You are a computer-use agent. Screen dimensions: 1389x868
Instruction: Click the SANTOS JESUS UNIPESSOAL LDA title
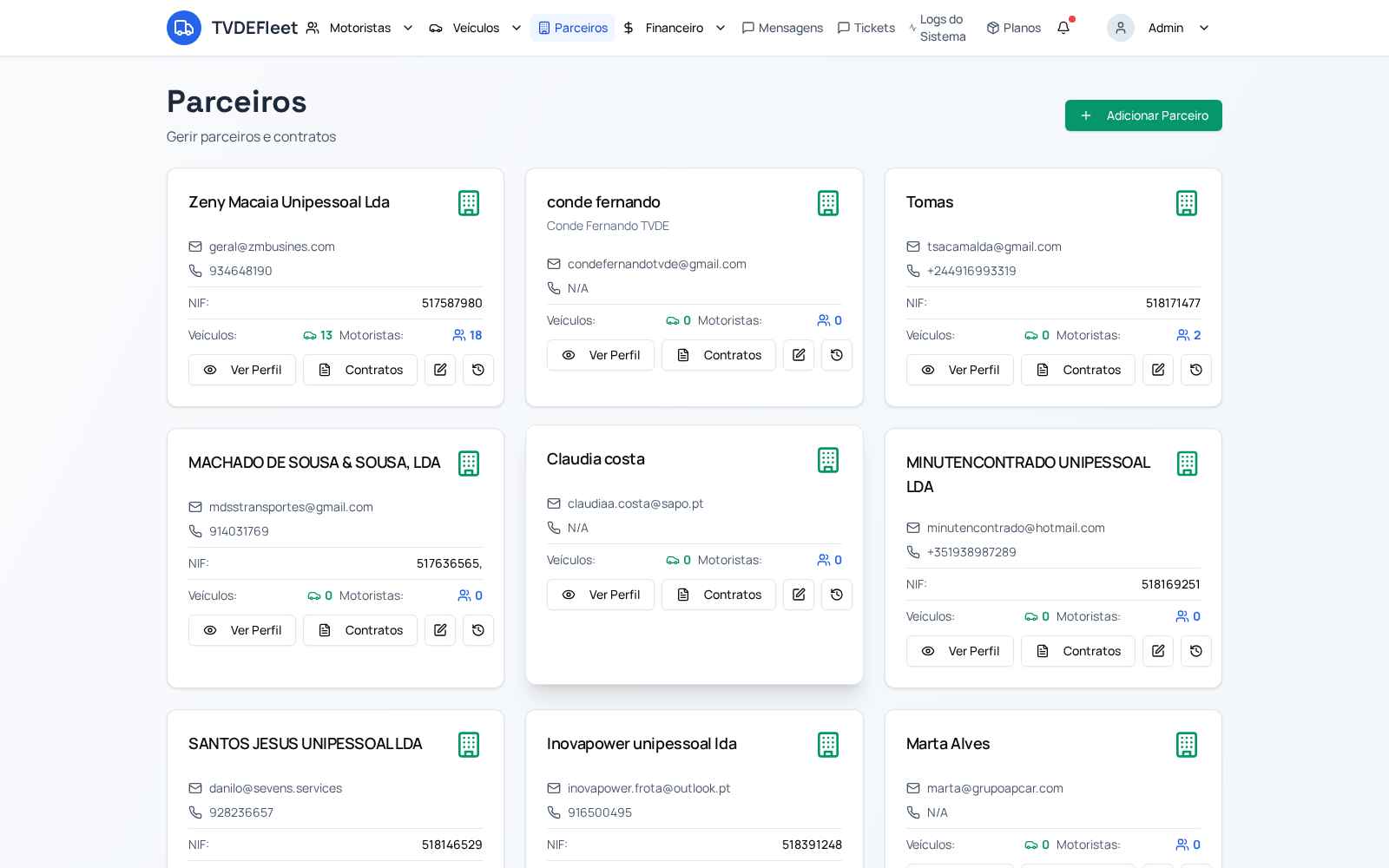(x=305, y=744)
